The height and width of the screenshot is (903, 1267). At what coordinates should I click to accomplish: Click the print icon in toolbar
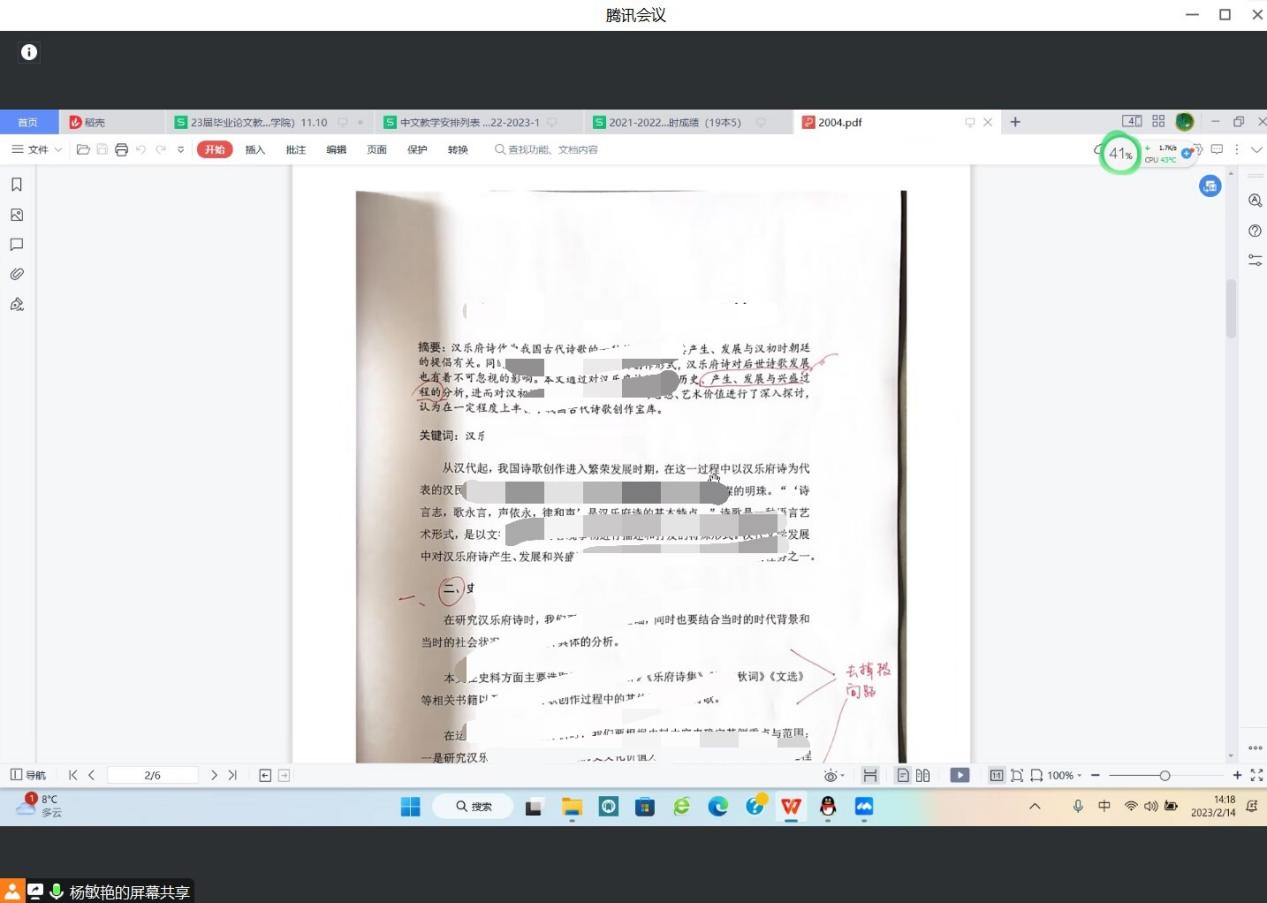[x=121, y=150]
